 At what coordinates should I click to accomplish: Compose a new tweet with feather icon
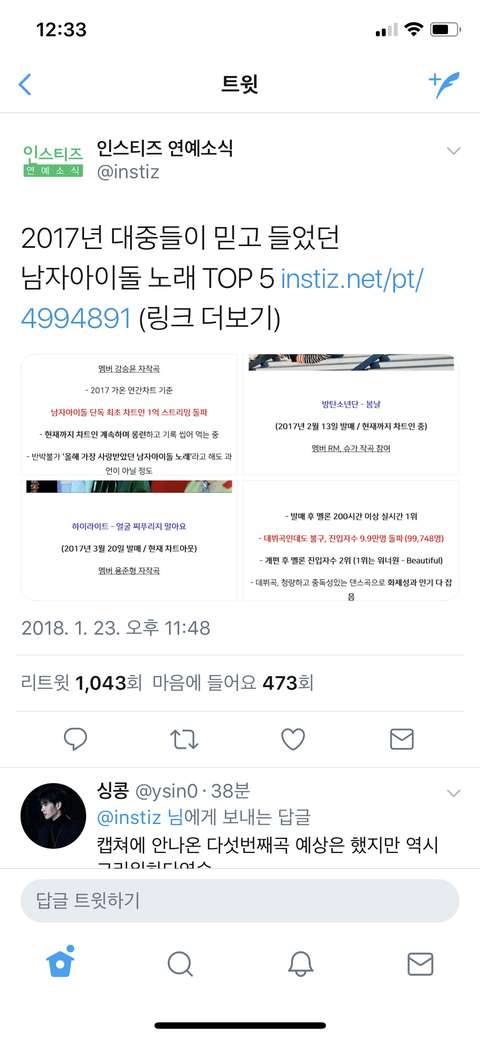click(x=444, y=84)
